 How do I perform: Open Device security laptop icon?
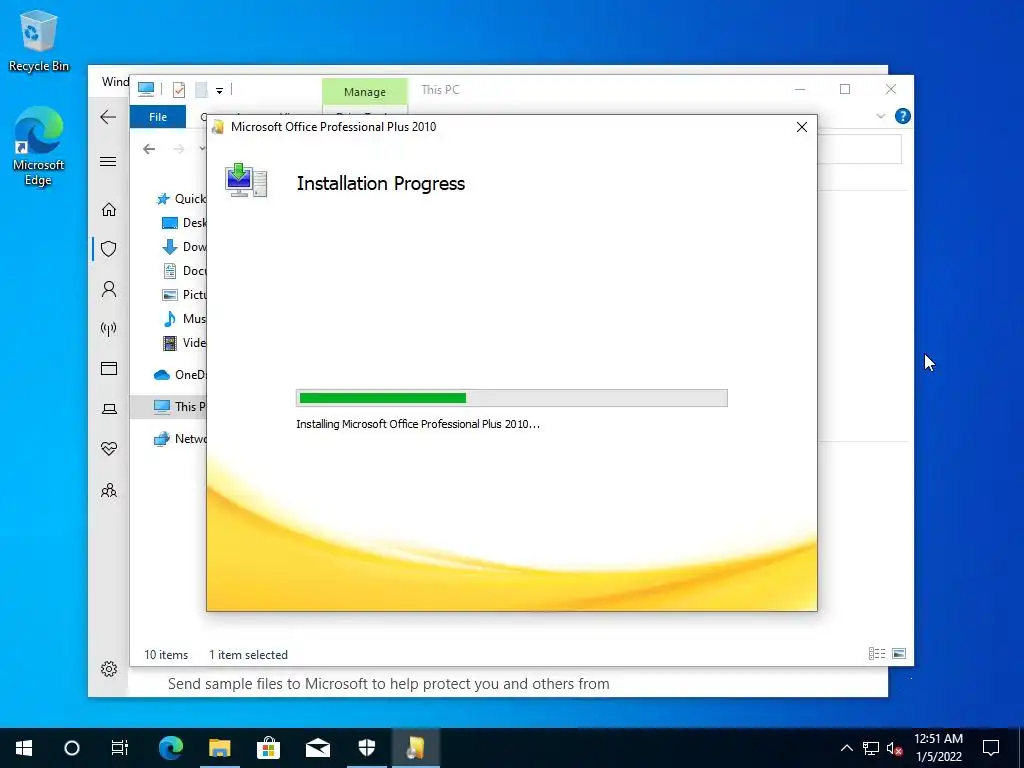(109, 409)
